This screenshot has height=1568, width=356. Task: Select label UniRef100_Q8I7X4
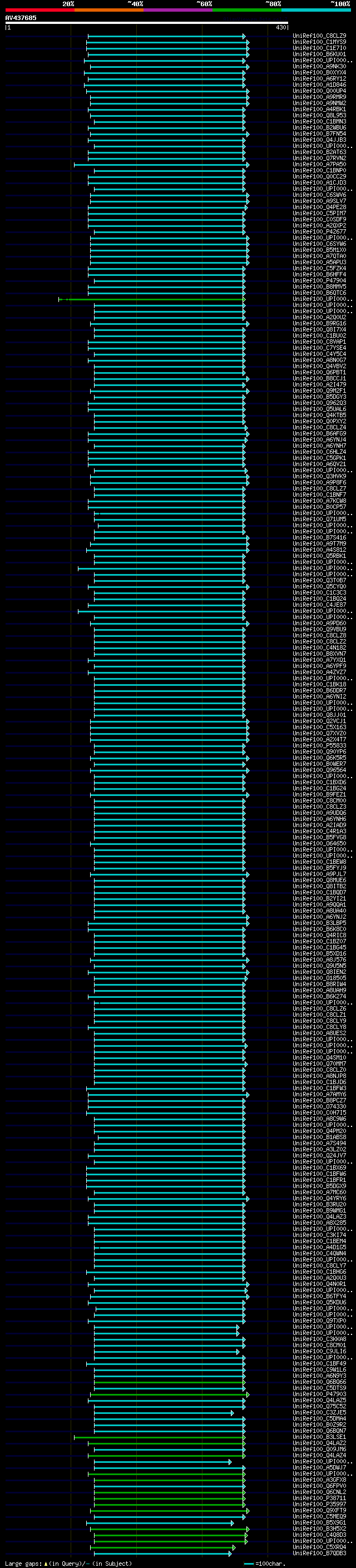[319, 329]
